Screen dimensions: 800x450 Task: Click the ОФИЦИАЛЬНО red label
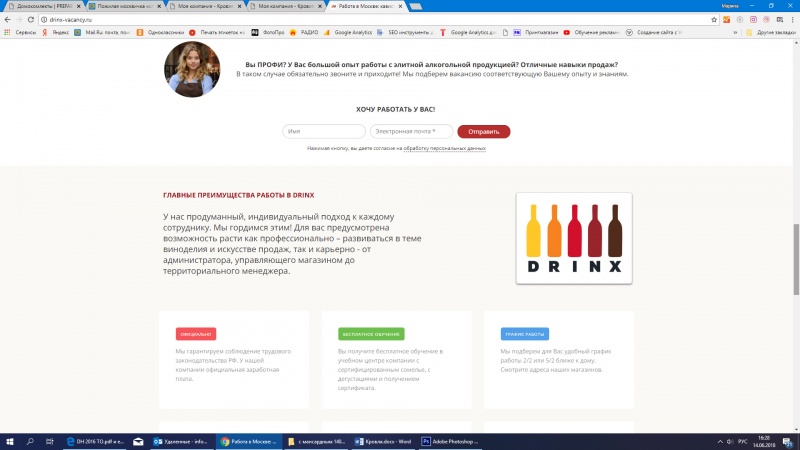click(x=196, y=334)
